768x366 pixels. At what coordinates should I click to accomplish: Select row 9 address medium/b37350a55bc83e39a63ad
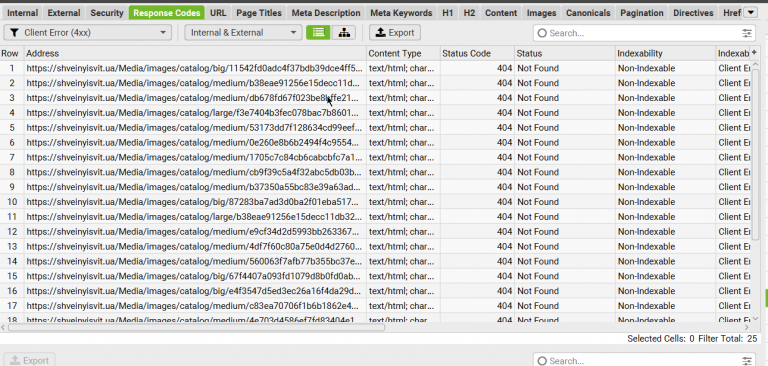click(195, 187)
